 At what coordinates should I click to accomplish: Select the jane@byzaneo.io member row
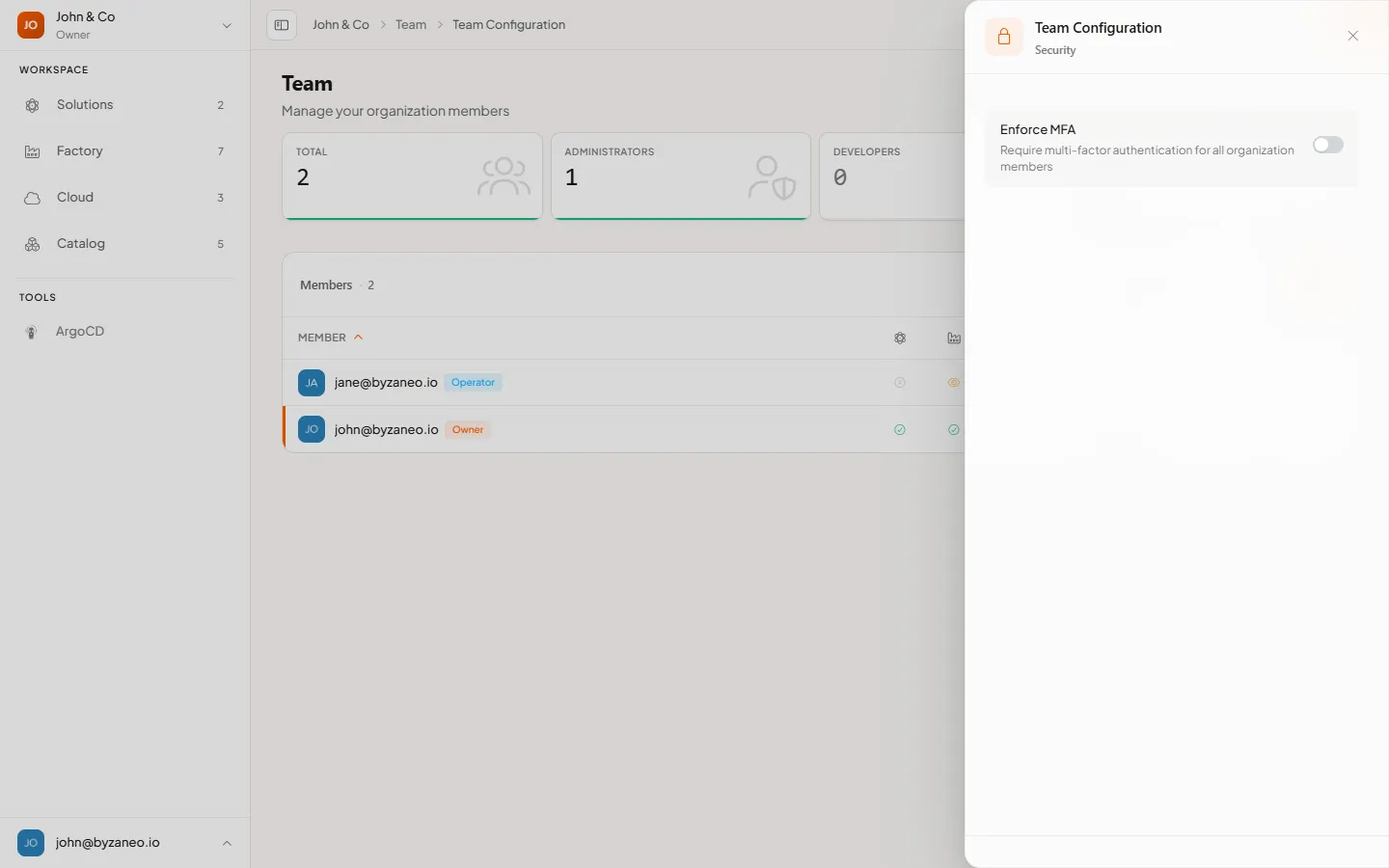(x=623, y=383)
